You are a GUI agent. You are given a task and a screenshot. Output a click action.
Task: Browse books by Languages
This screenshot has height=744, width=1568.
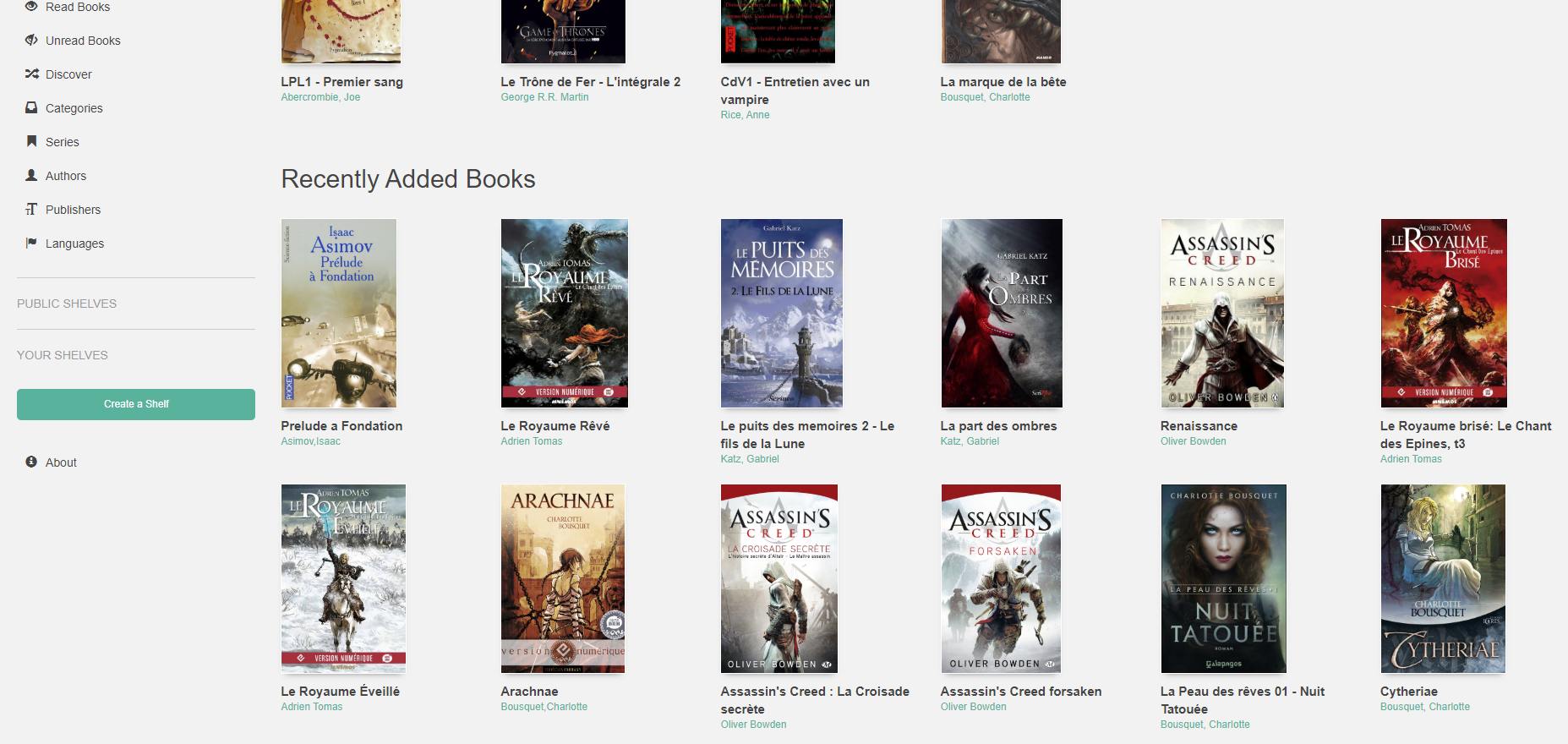tap(74, 243)
